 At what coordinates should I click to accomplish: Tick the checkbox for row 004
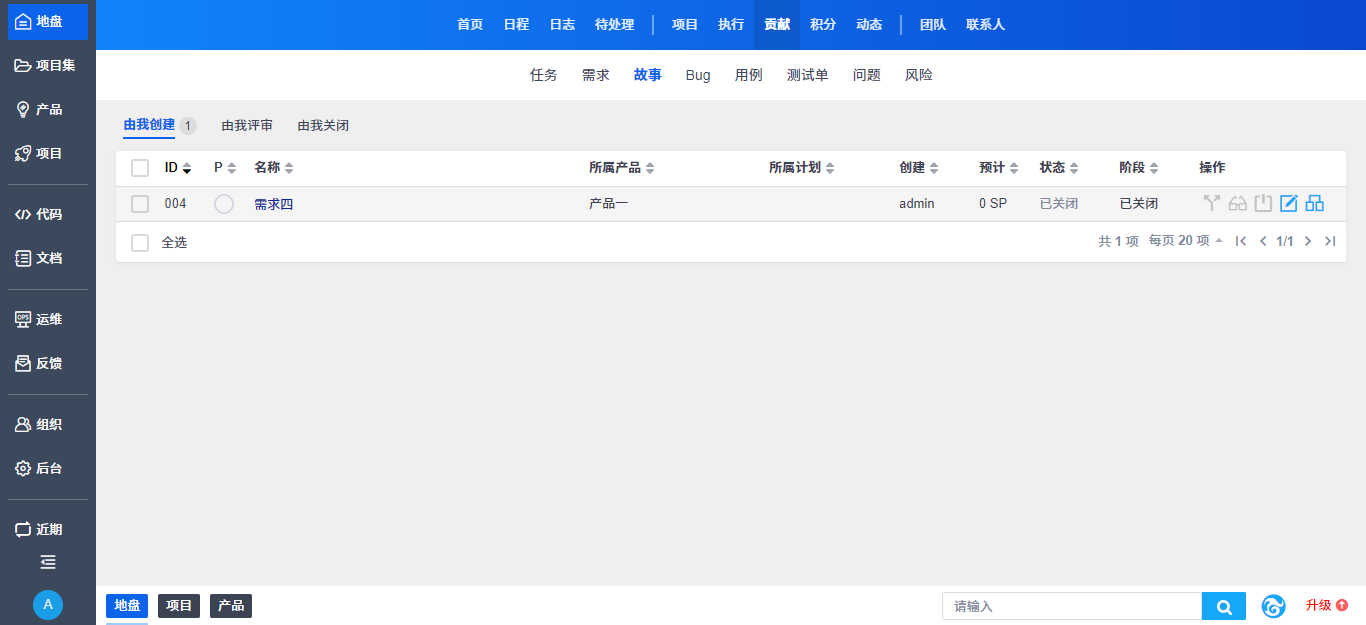140,204
